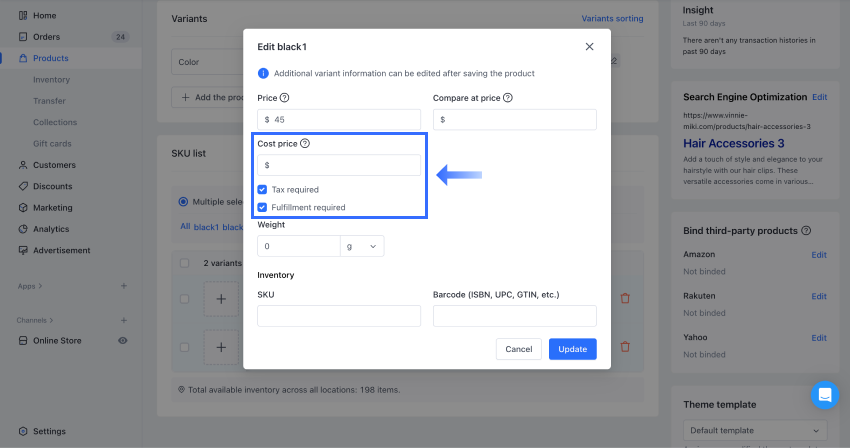850x448 pixels.
Task: Close the Edit black1 dialog
Action: [x=589, y=47]
